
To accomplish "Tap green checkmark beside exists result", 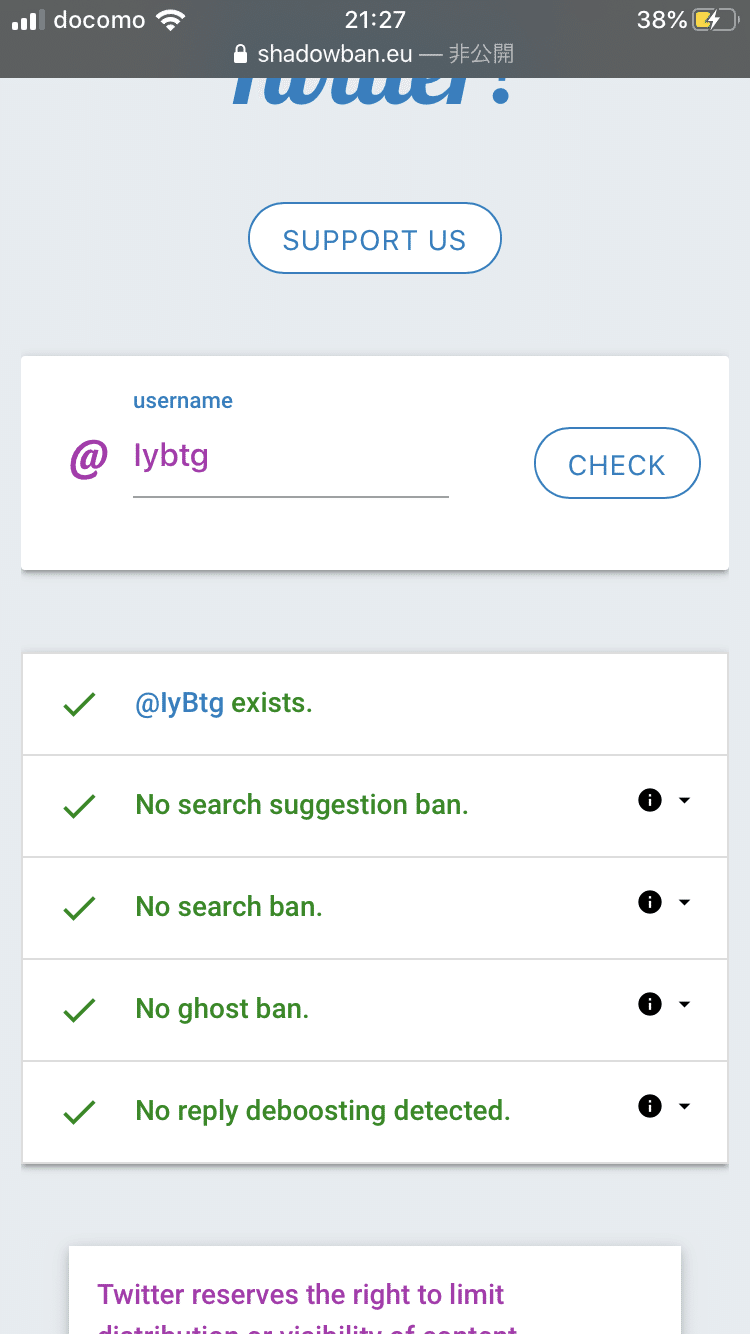I will coord(79,704).
